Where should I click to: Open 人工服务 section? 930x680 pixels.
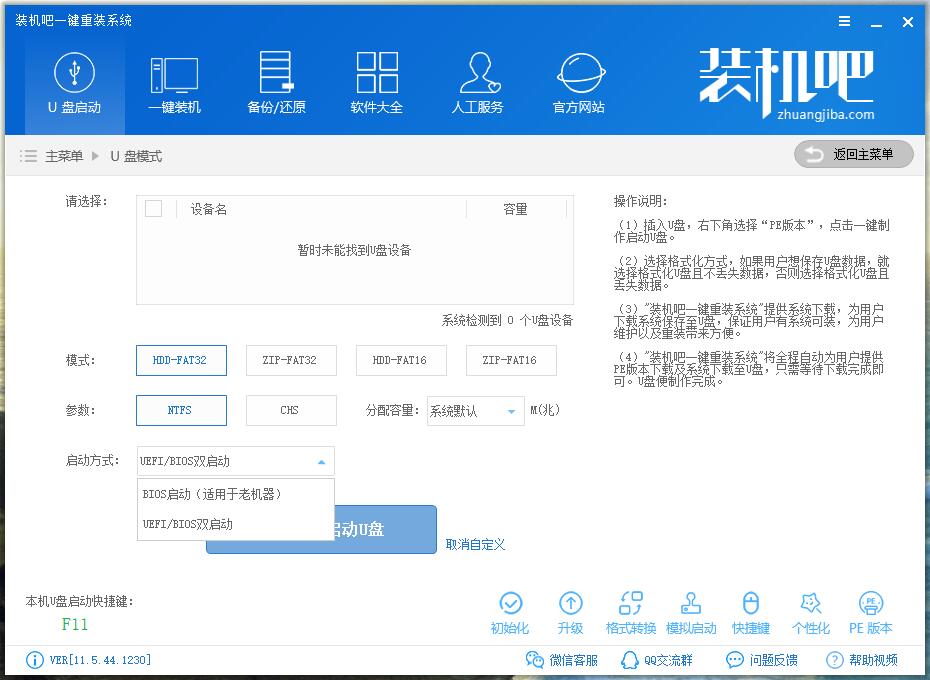click(477, 84)
